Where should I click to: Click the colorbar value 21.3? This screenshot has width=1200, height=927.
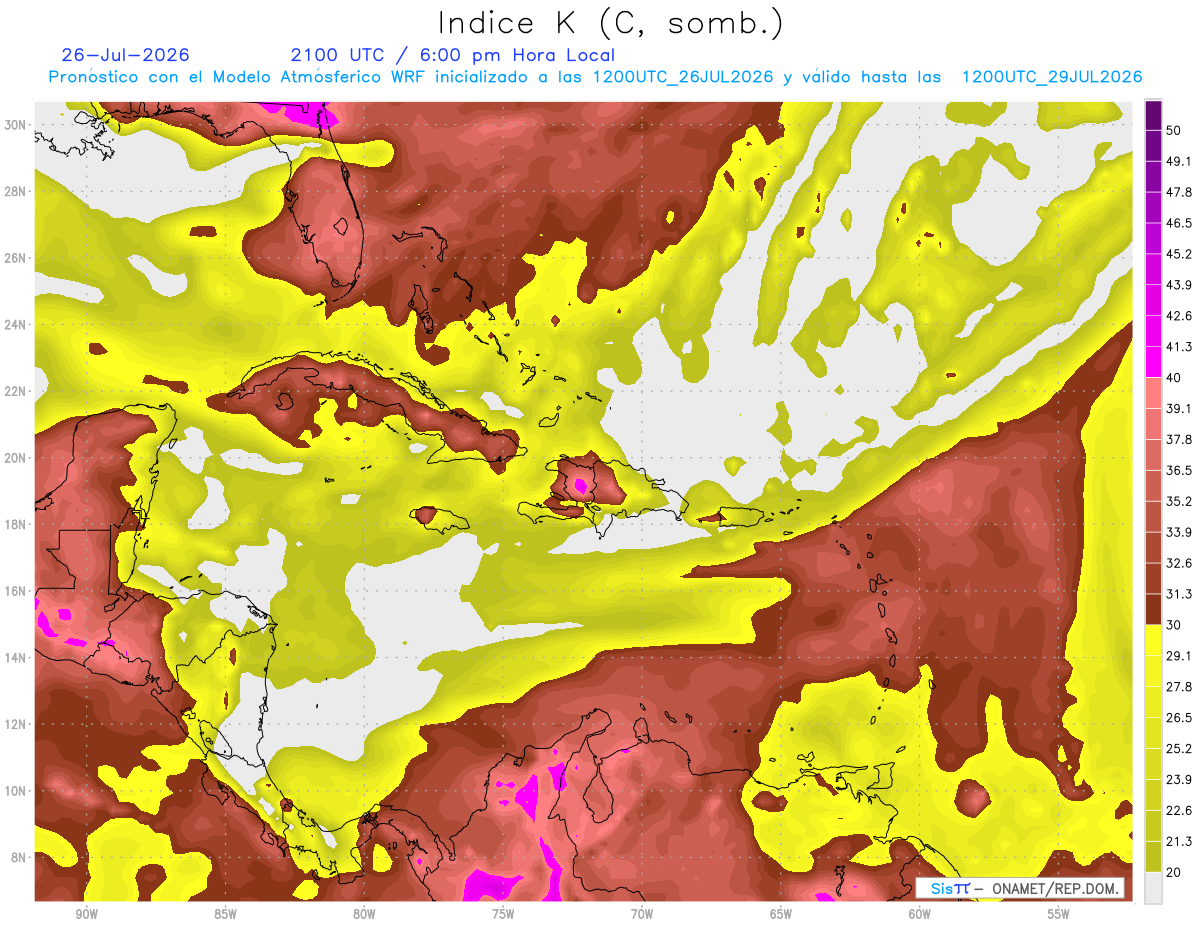pos(1180,841)
